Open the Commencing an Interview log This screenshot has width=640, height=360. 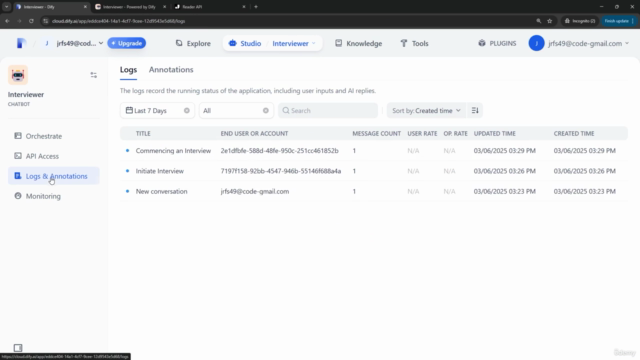click(373, 151)
